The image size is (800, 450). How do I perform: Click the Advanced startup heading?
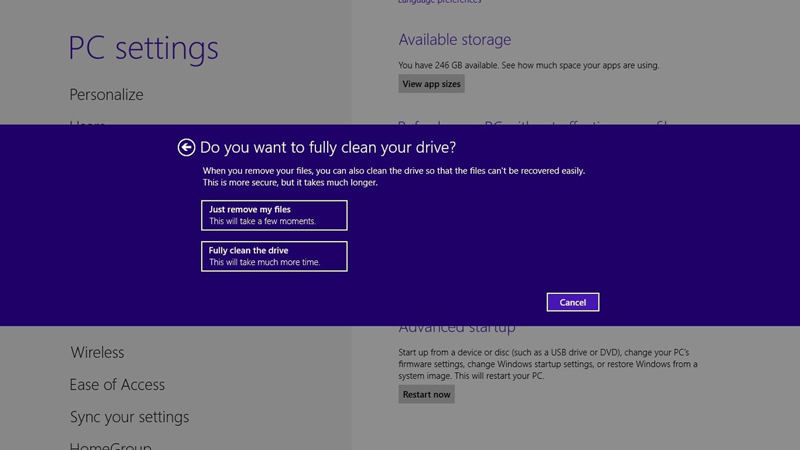point(457,329)
